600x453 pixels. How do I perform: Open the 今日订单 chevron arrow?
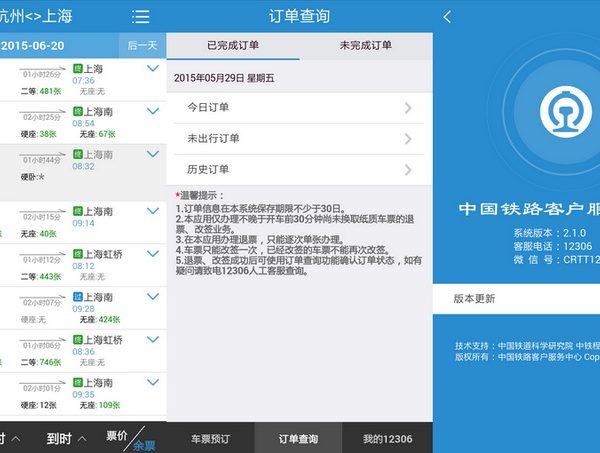tap(408, 108)
